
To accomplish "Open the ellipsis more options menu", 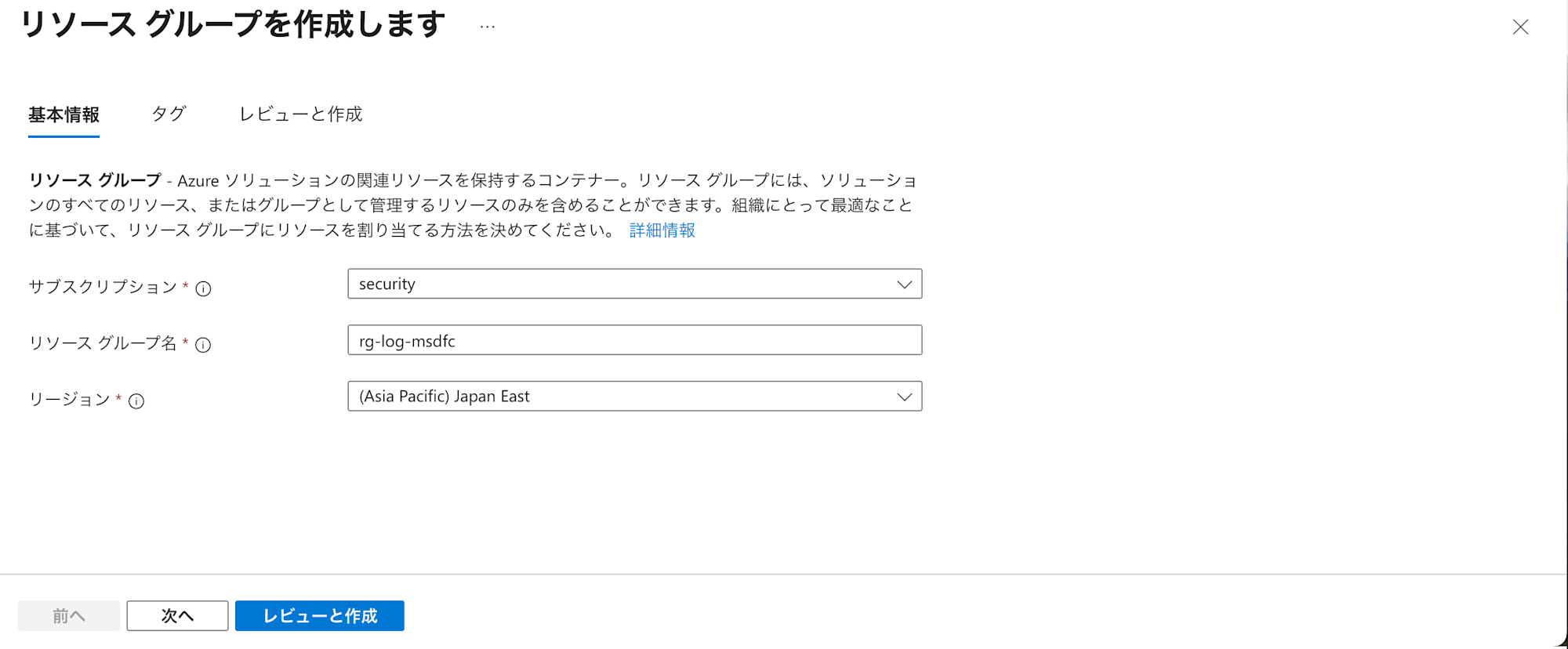I will (488, 27).
